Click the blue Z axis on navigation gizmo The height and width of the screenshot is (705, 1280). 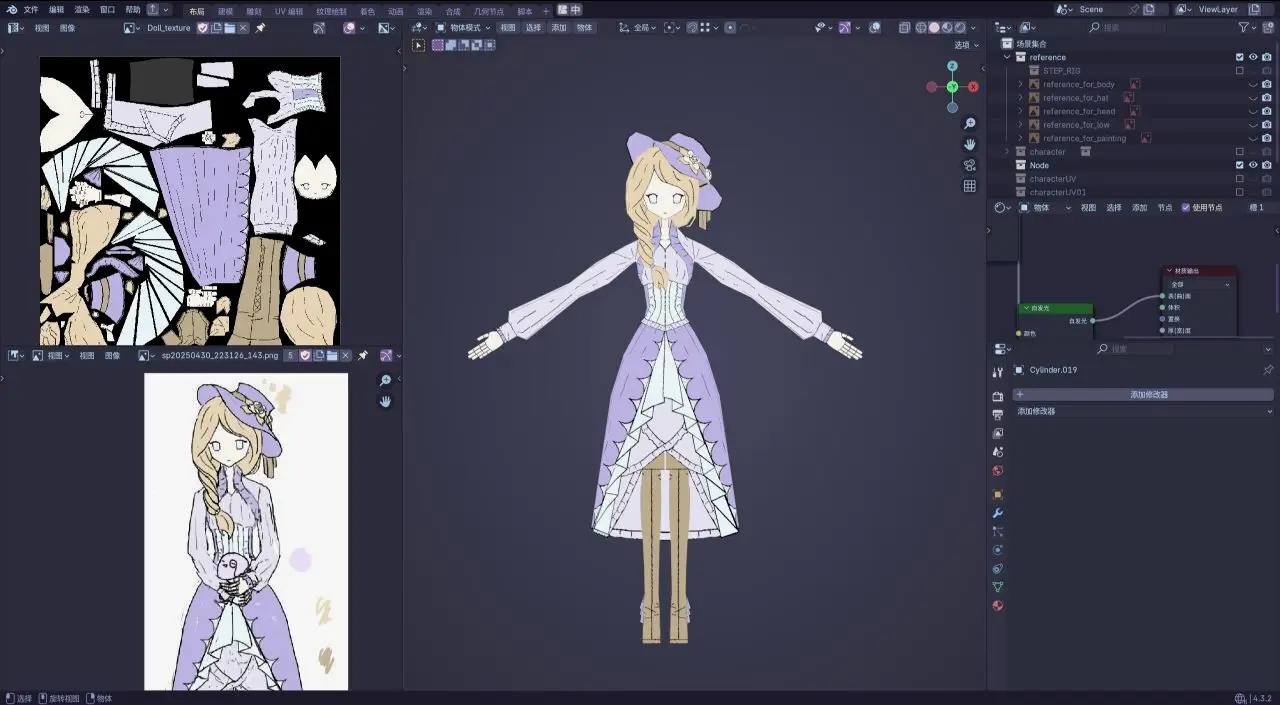(x=952, y=66)
